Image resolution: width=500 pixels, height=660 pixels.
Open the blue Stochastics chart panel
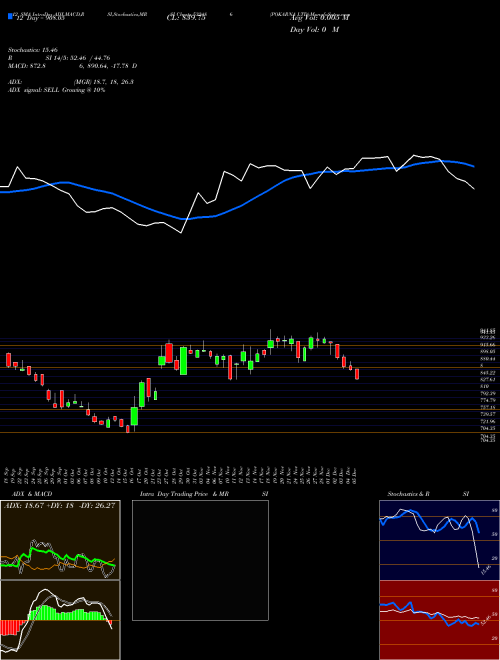point(439,540)
